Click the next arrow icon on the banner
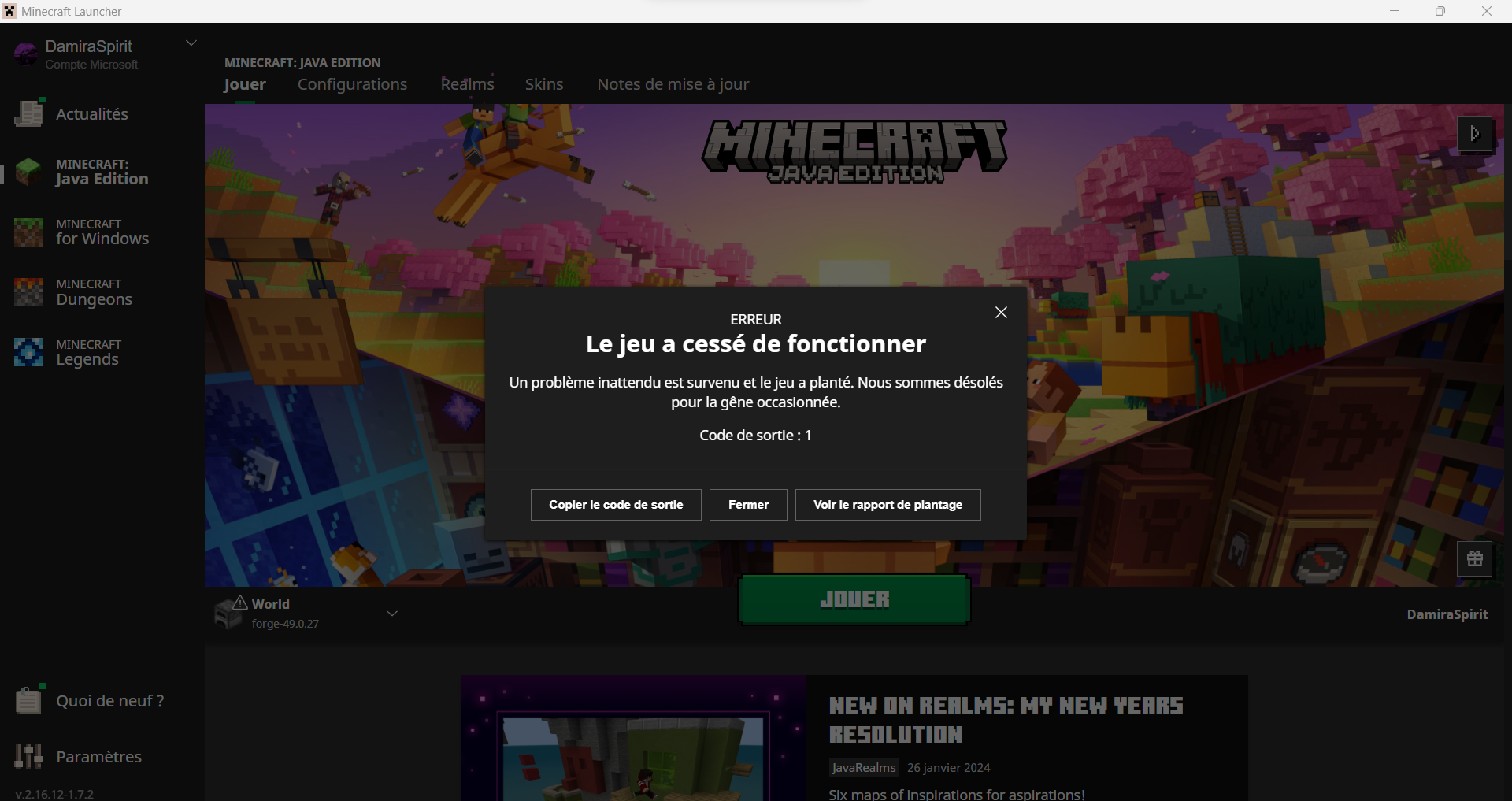1512x801 pixels. 1475,134
